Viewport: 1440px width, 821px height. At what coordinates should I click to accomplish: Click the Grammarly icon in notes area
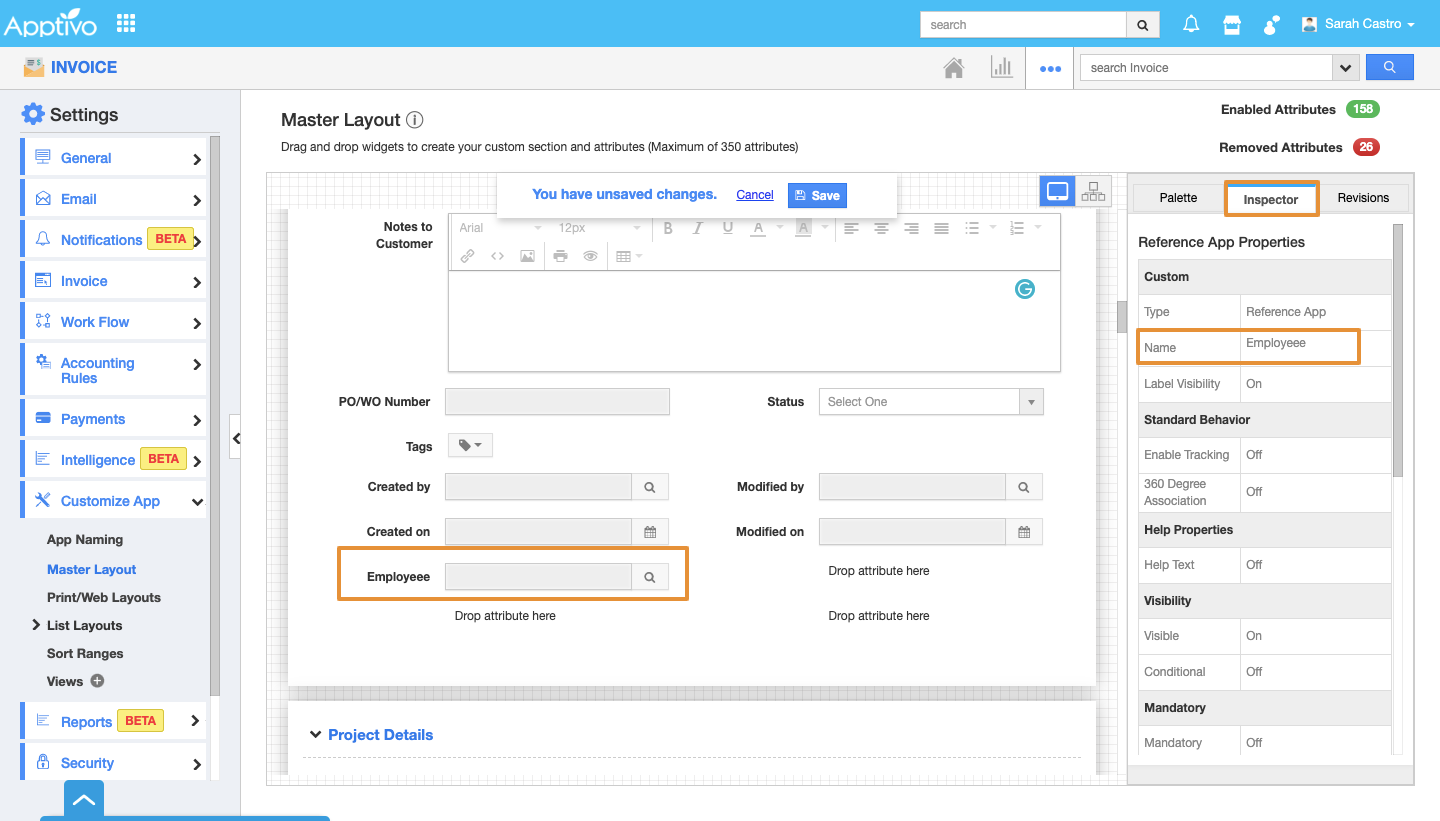1025,289
